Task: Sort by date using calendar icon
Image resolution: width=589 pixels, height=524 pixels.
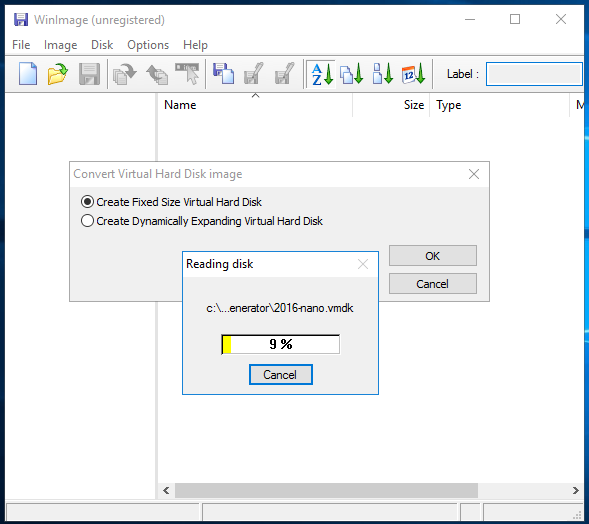Action: coord(413,74)
